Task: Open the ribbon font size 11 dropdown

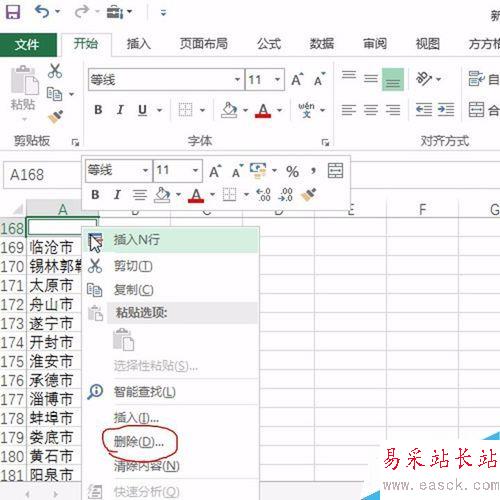Action: pyautogui.click(x=277, y=80)
